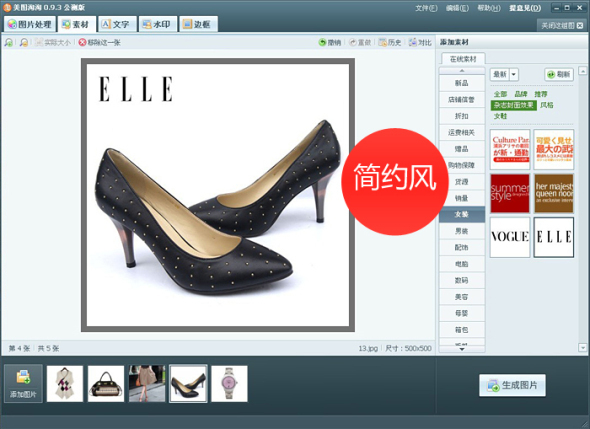Select the 母婴 category

[x=462, y=313]
